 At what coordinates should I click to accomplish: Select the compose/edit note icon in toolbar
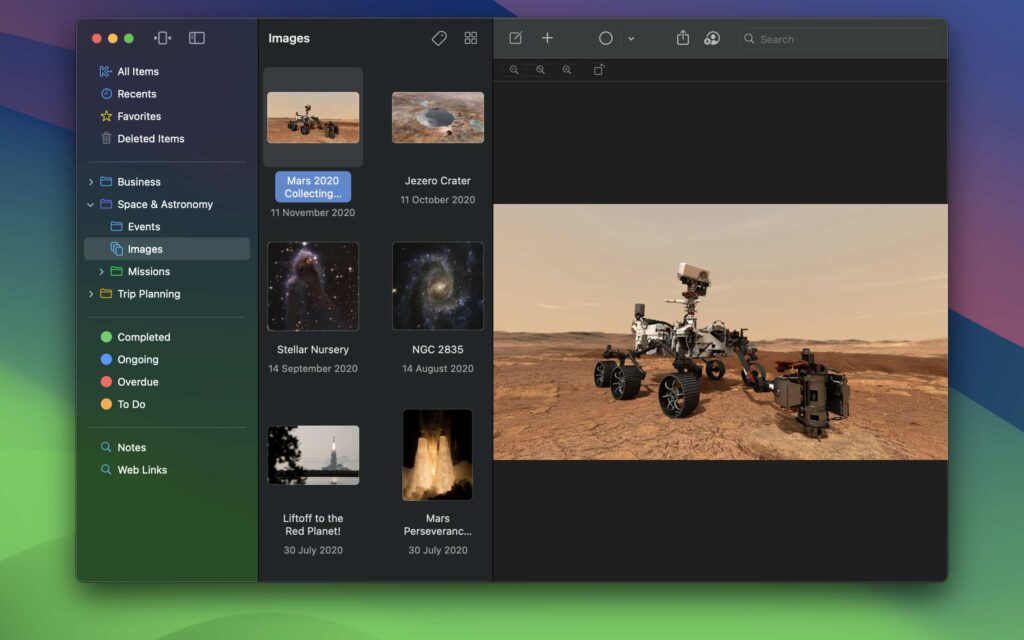point(516,38)
